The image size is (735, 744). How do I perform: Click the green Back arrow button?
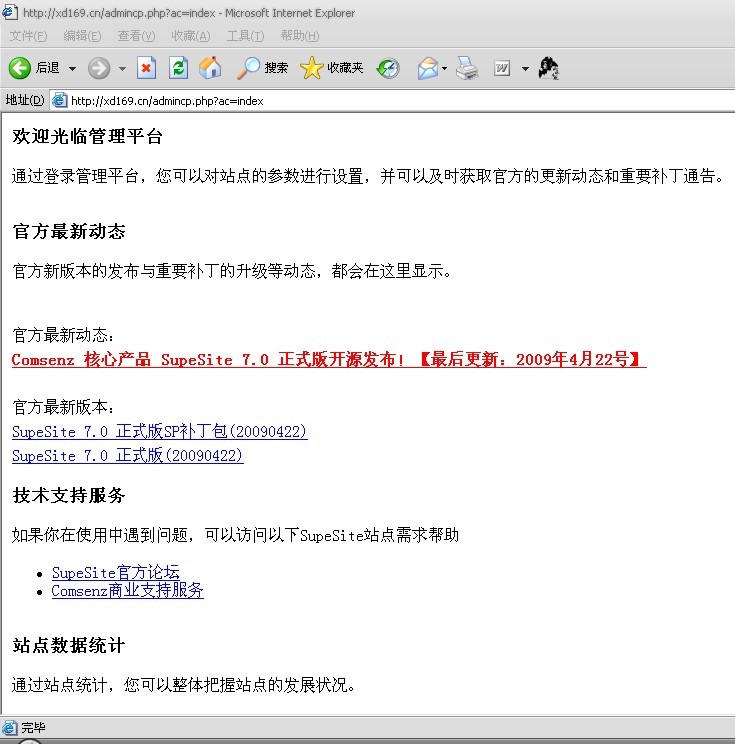coord(19,68)
